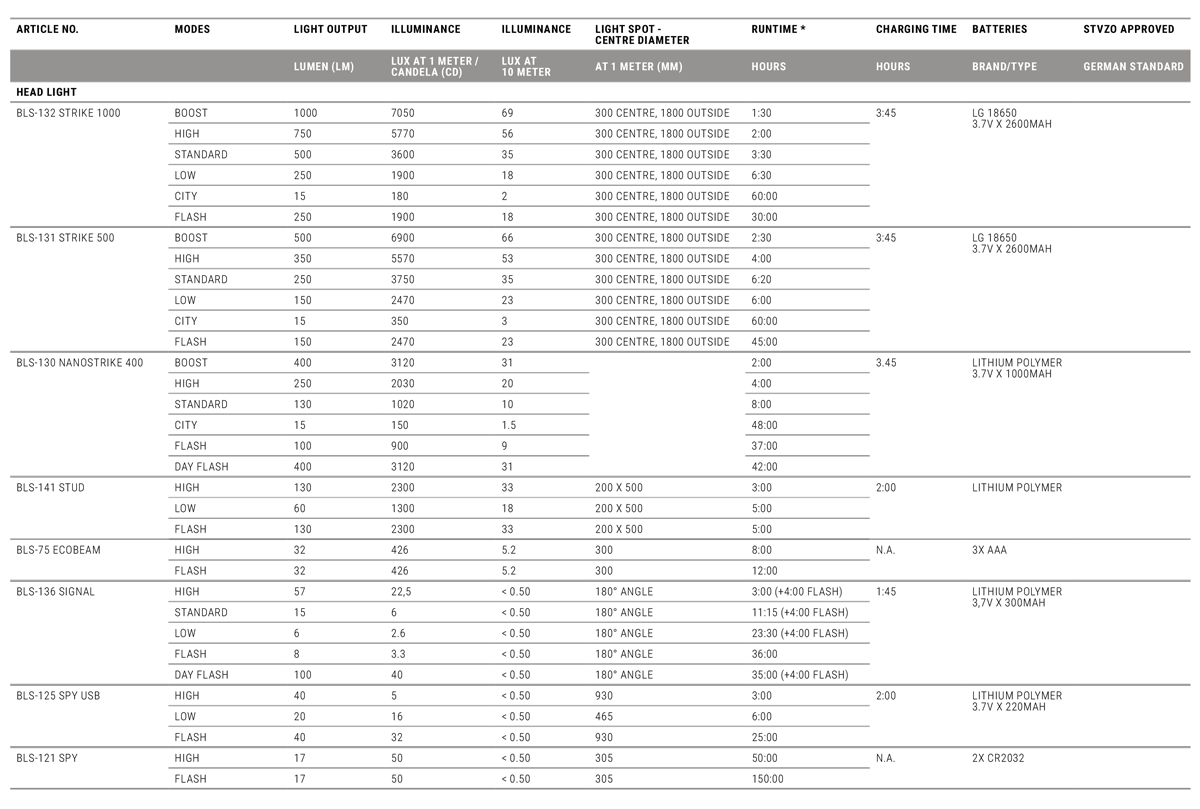This screenshot has width=1200, height=809.
Task: Click the 5770 illuminance value
Action: (x=403, y=134)
